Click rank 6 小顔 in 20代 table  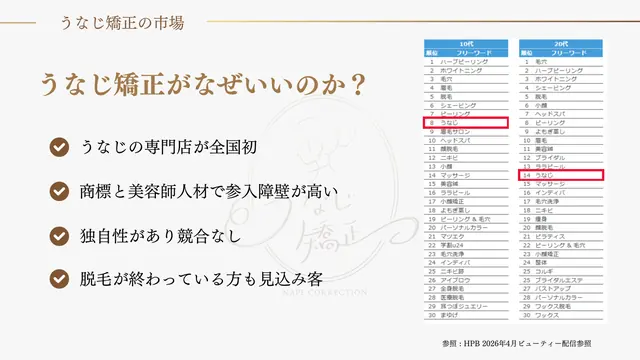pyautogui.click(x=561, y=105)
